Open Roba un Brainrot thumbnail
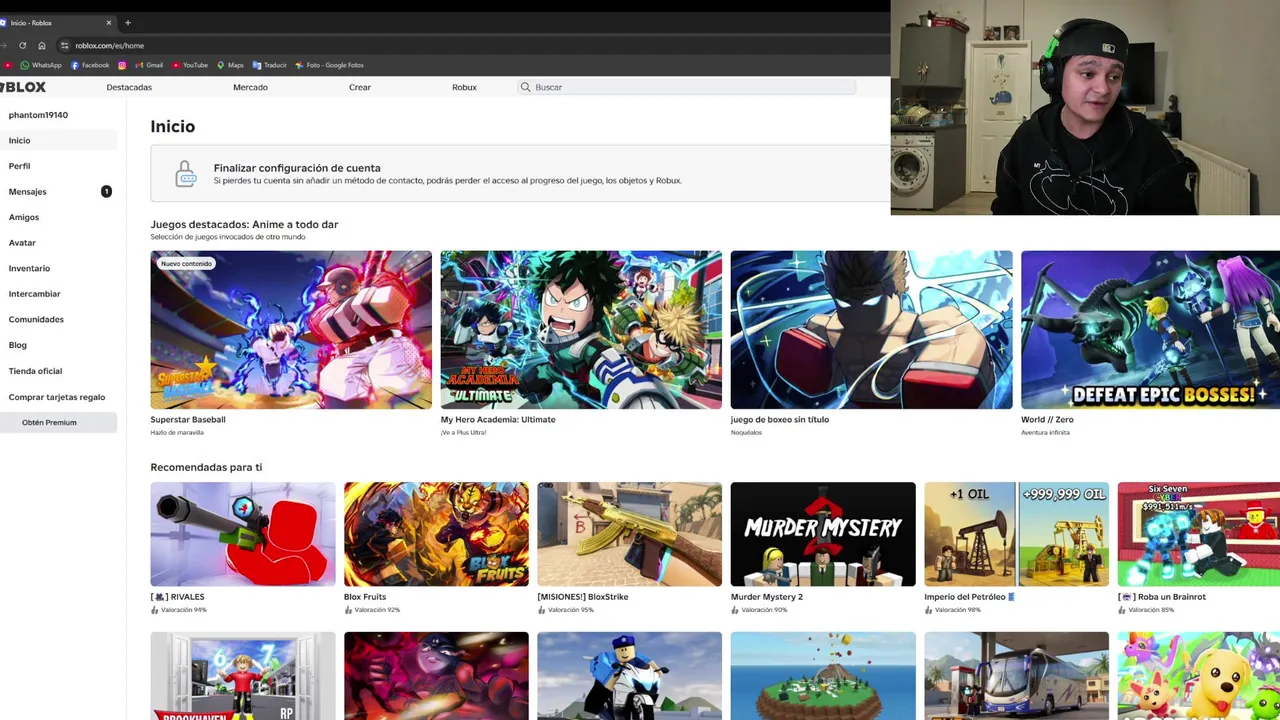The image size is (1280, 720). 1198,534
